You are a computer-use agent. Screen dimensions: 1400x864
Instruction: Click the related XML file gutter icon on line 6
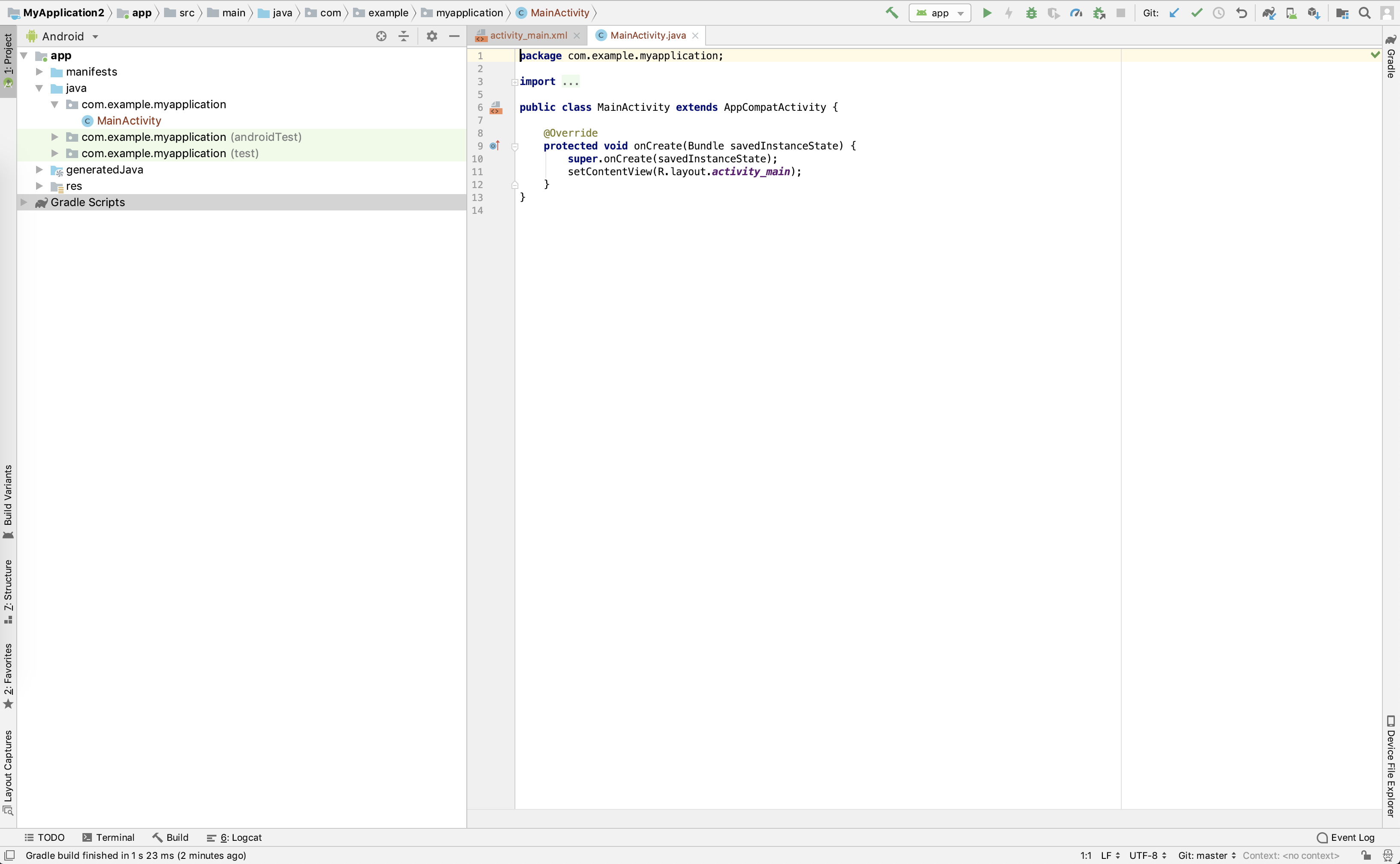click(496, 107)
